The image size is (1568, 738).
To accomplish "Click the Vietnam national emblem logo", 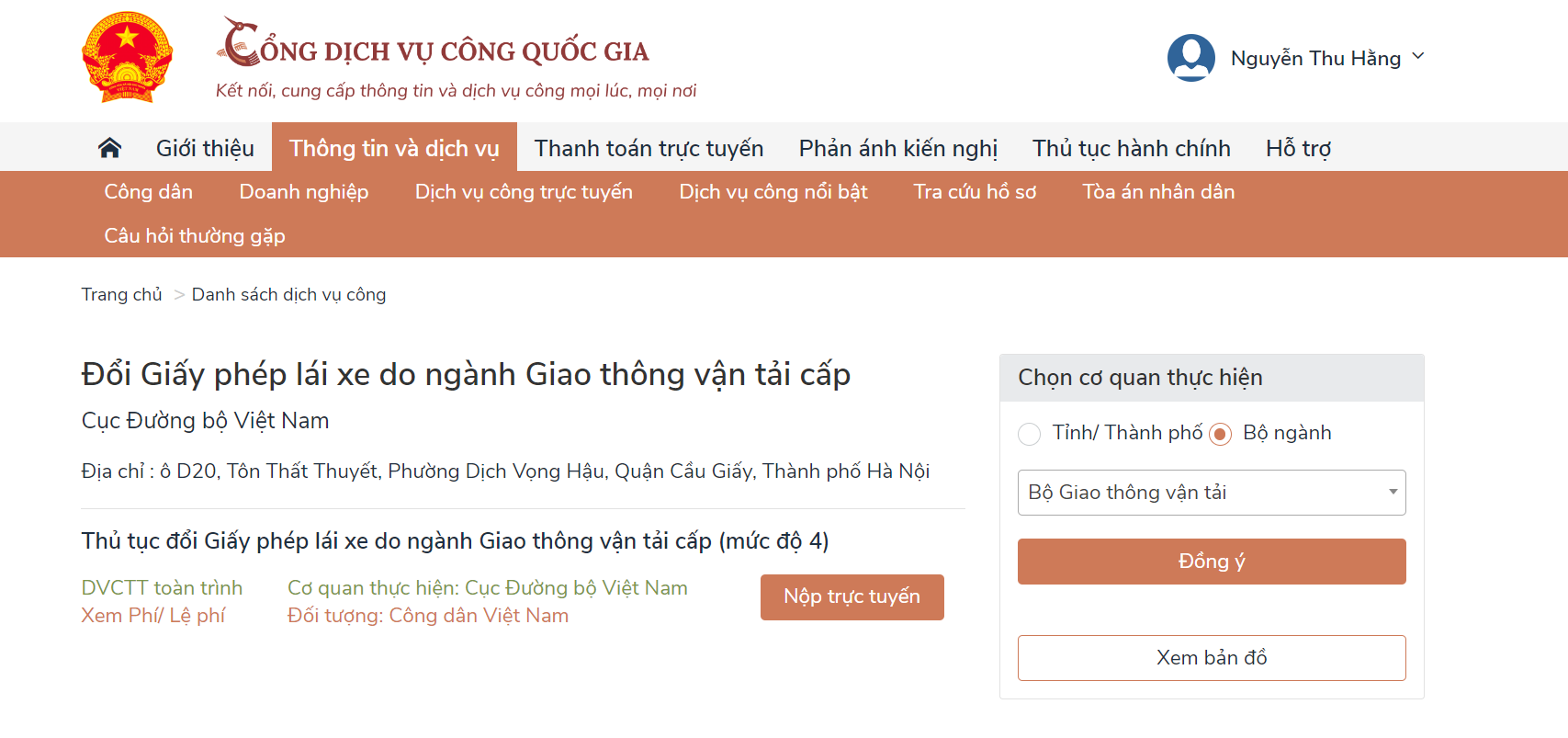I will pos(127,57).
